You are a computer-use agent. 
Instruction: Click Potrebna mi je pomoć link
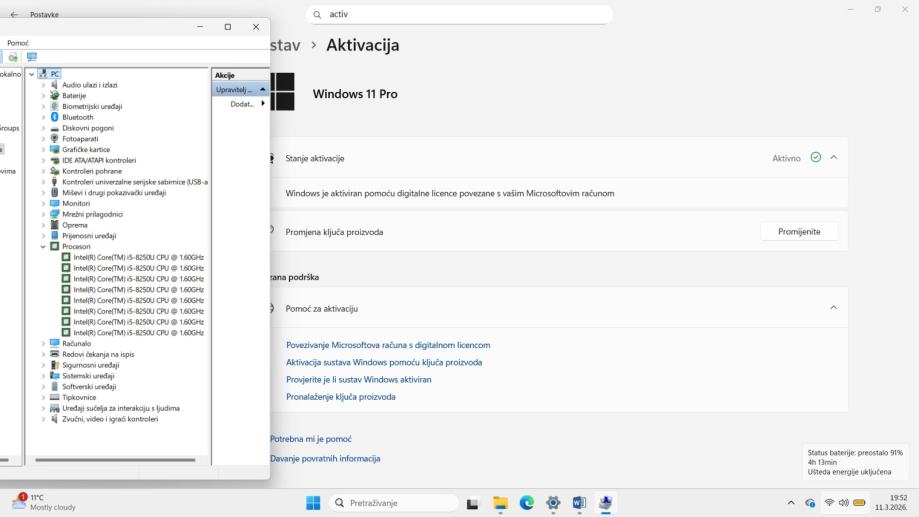coord(311,439)
